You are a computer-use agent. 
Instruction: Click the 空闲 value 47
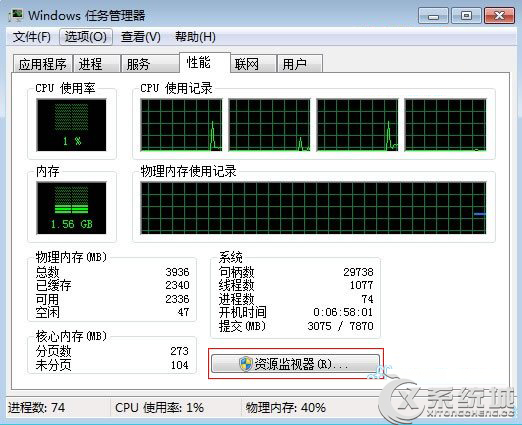[x=183, y=312]
